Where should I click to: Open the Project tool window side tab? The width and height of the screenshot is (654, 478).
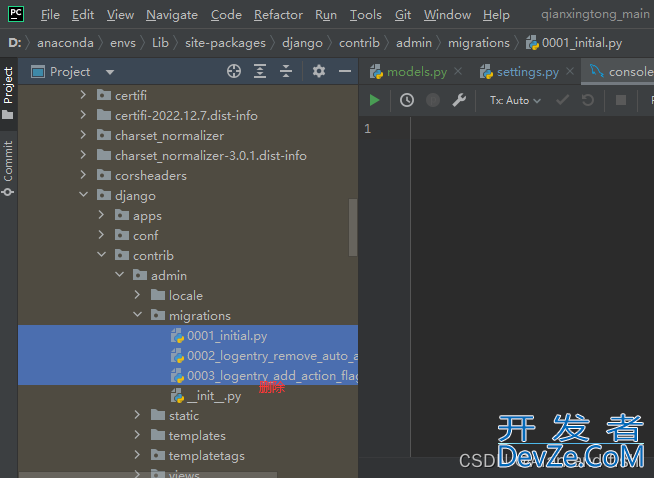pyautogui.click(x=8, y=93)
